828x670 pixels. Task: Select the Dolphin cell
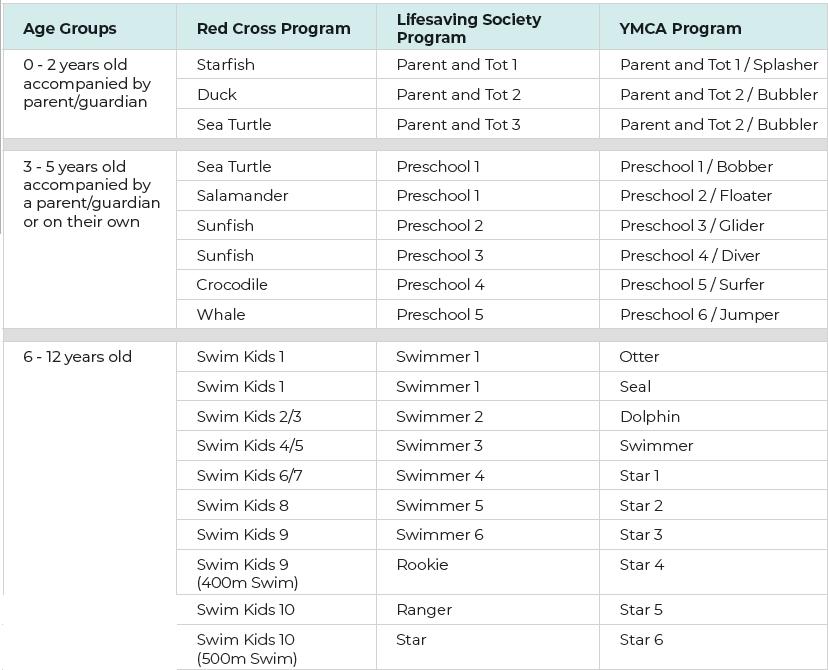(x=649, y=416)
